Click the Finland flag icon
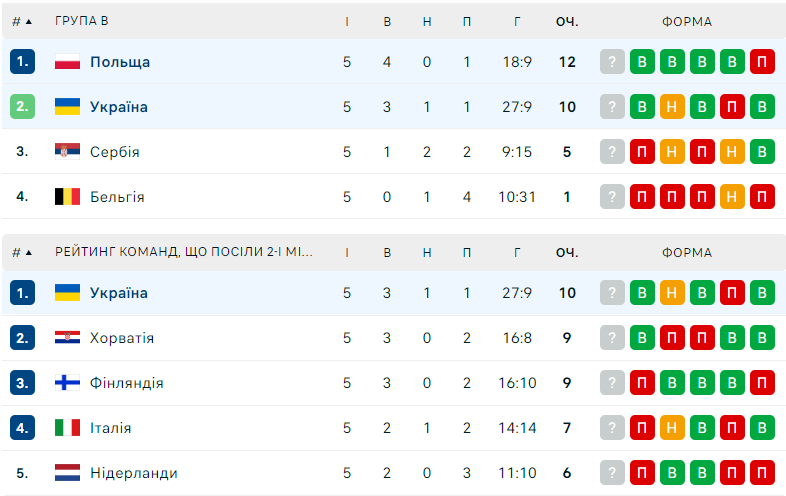Image resolution: width=786 pixels, height=496 pixels. point(67,383)
